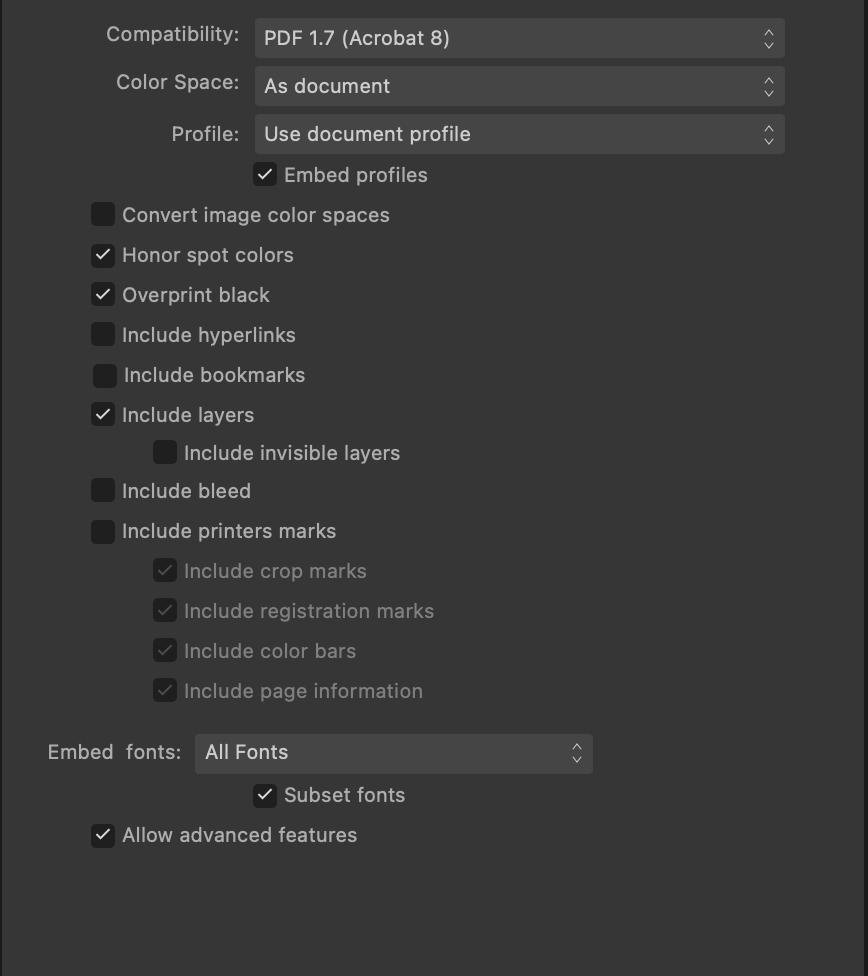Viewport: 868px width, 976px height.
Task: Toggle Include page information checkbox
Action: (x=165, y=690)
